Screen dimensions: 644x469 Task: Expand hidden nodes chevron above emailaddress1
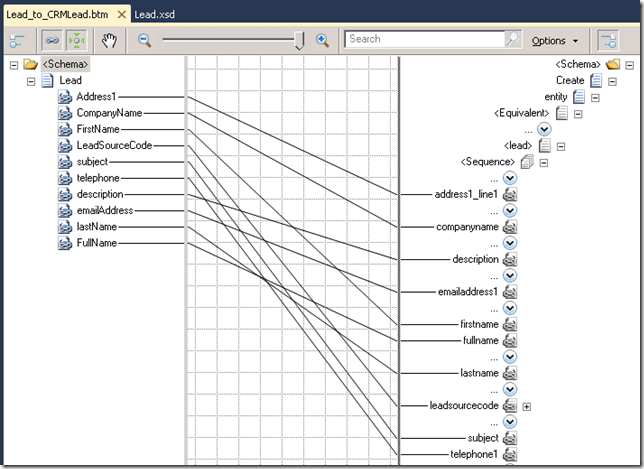pos(510,276)
